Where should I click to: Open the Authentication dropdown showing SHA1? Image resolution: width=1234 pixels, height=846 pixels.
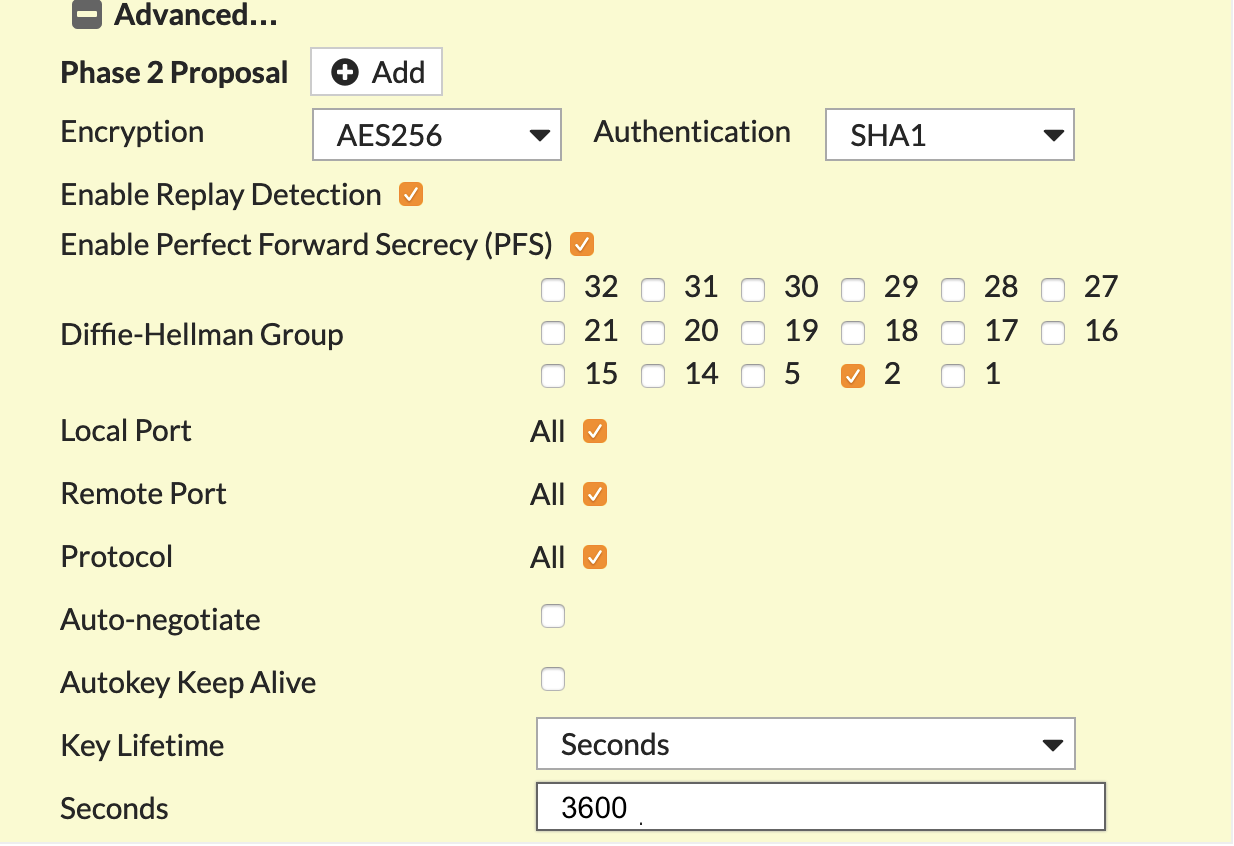tap(949, 134)
